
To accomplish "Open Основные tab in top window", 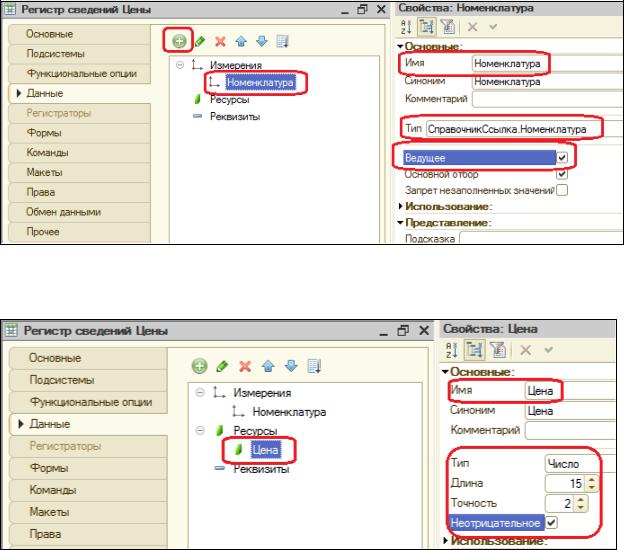I will tap(80, 34).
